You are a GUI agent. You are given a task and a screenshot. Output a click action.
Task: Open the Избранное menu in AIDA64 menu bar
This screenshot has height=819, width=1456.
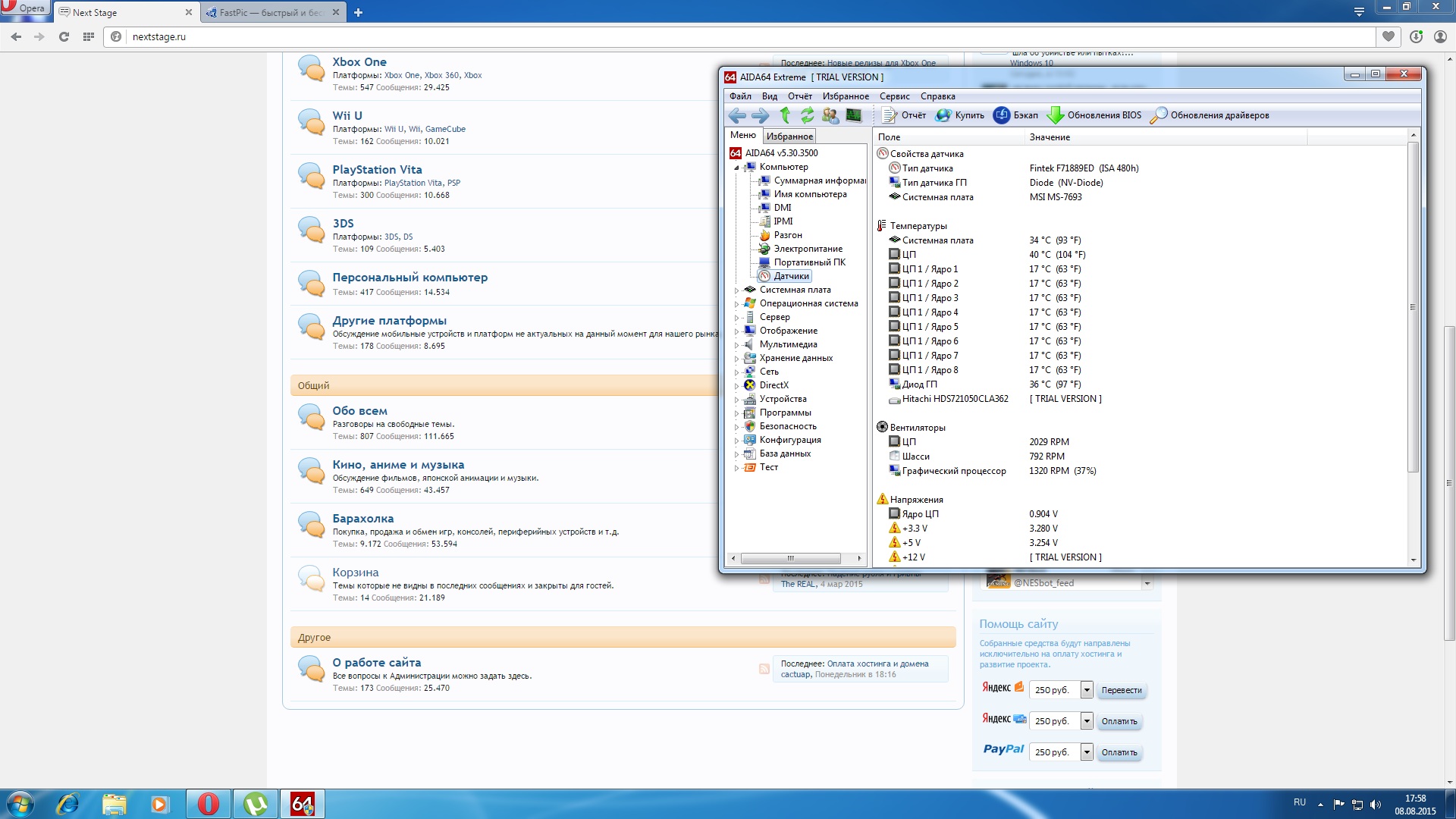tap(846, 96)
